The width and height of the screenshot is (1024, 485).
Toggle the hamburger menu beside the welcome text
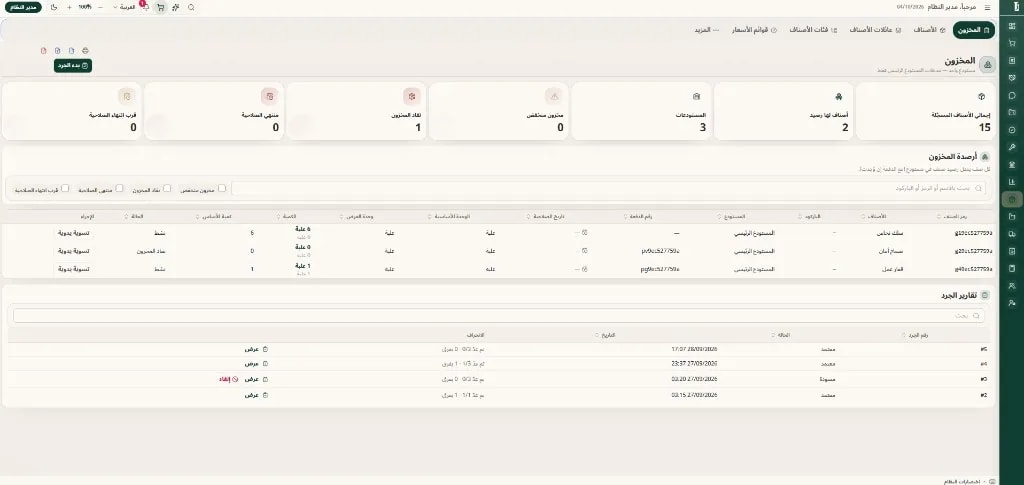(x=987, y=7)
